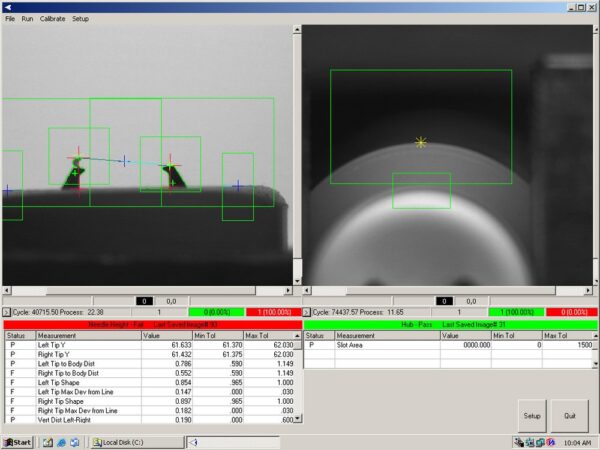Click the yellow star marker on the hub image

421,142
